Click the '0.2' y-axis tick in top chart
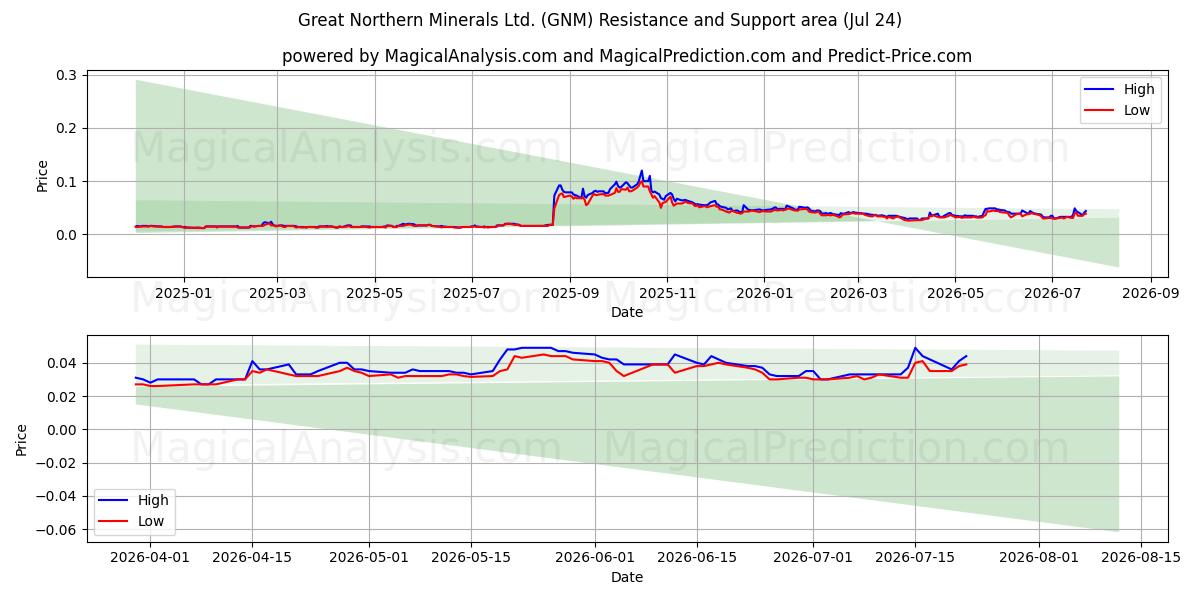Screen dimensions: 1200x600 (x=68, y=128)
